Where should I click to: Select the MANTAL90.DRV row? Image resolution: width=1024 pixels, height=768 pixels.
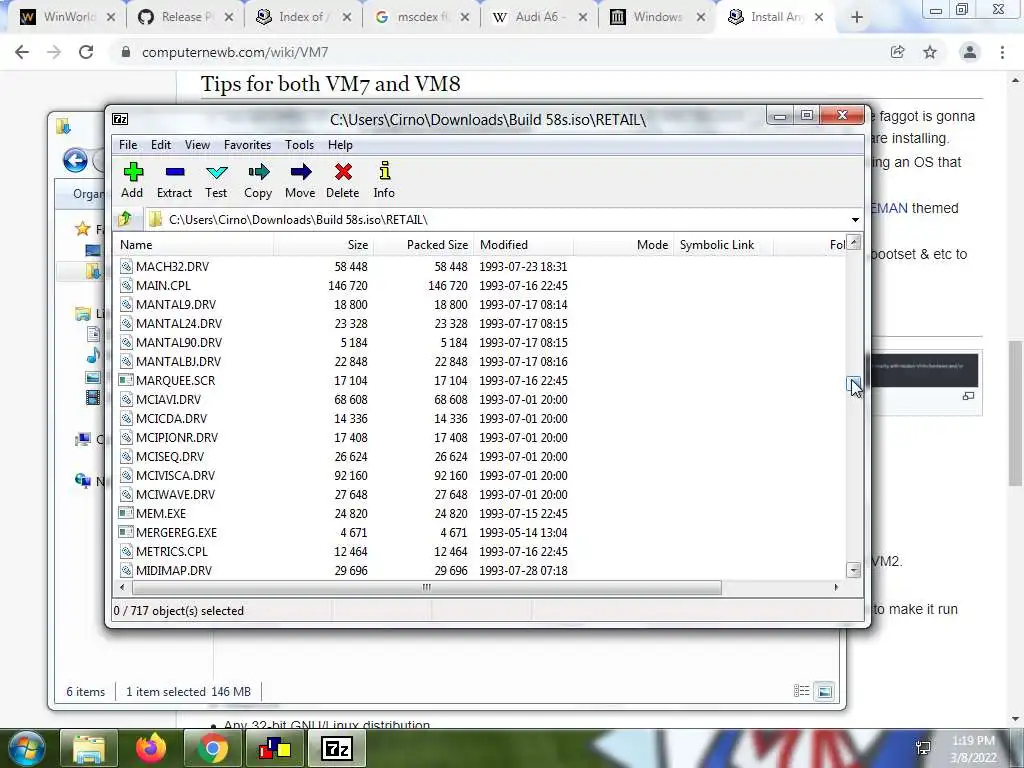(x=179, y=342)
